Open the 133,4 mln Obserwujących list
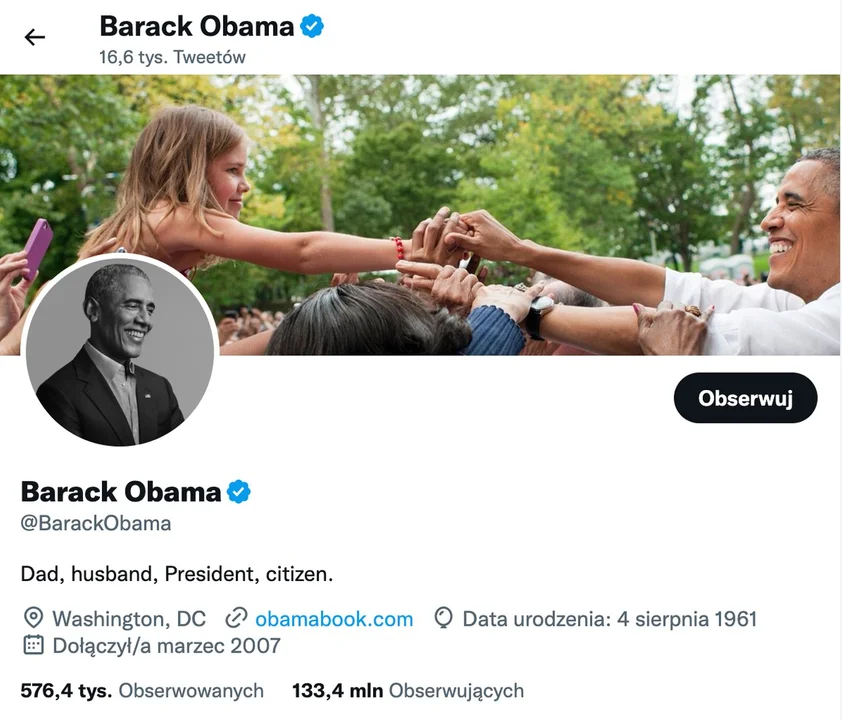The height and width of the screenshot is (720, 842). point(408,690)
